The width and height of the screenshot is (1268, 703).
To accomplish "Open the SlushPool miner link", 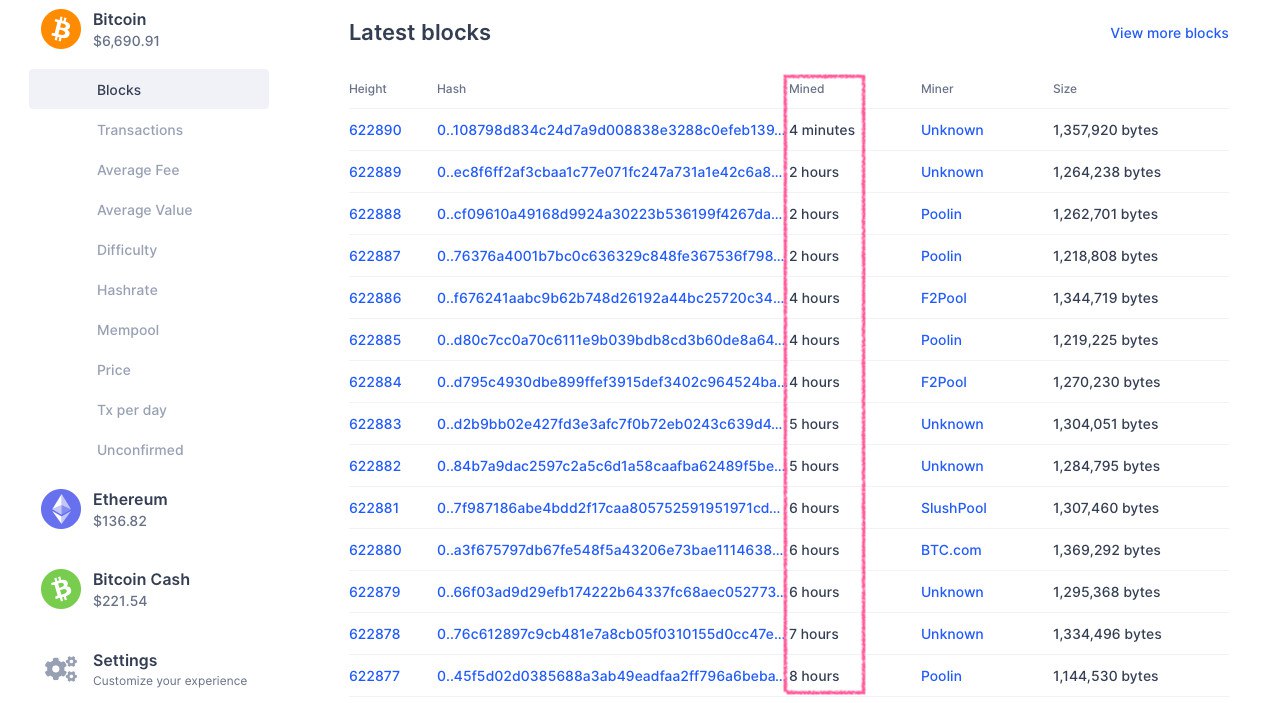I will pyautogui.click(x=954, y=508).
